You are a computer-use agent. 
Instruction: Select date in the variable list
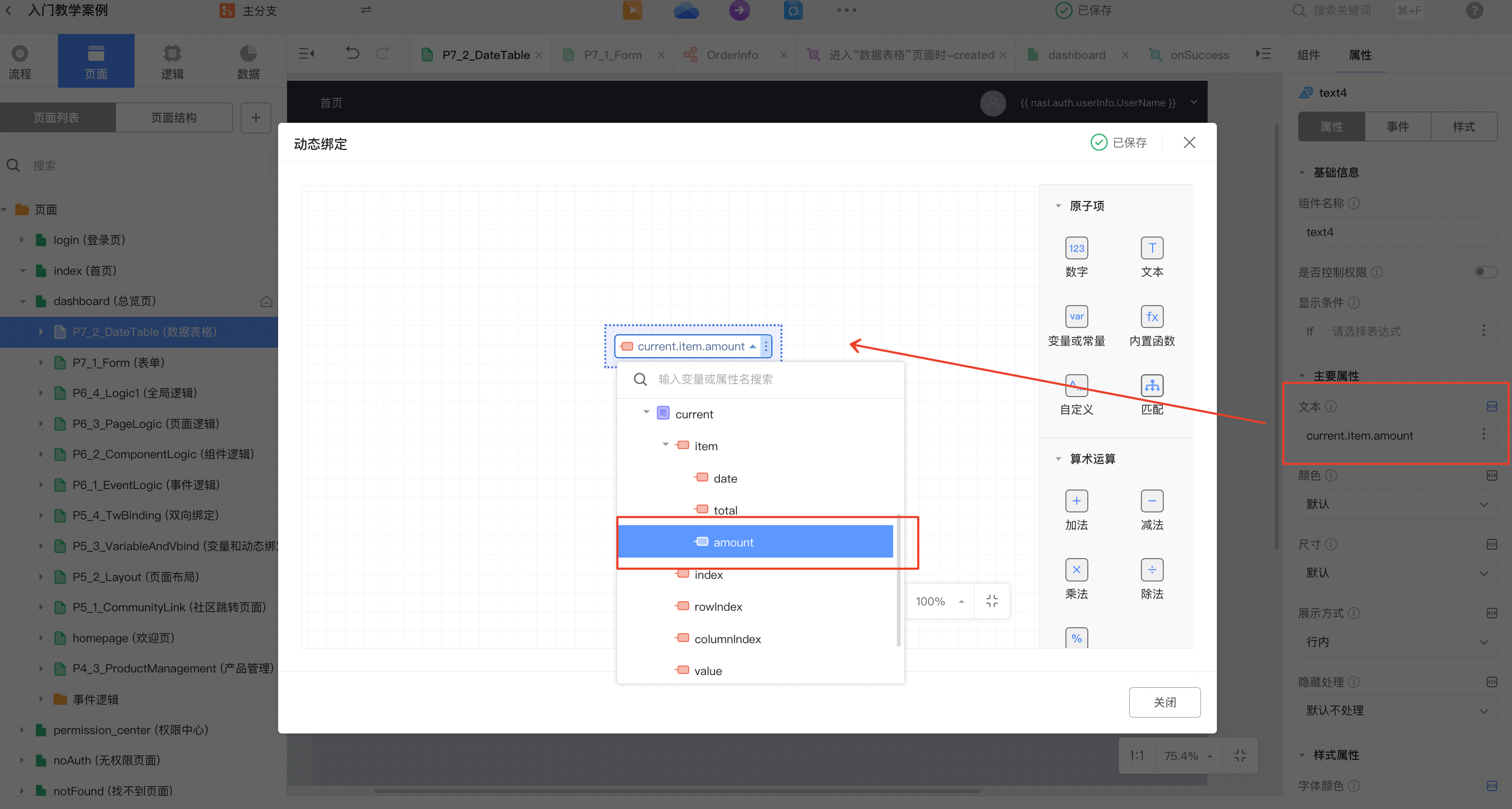[x=755, y=477]
